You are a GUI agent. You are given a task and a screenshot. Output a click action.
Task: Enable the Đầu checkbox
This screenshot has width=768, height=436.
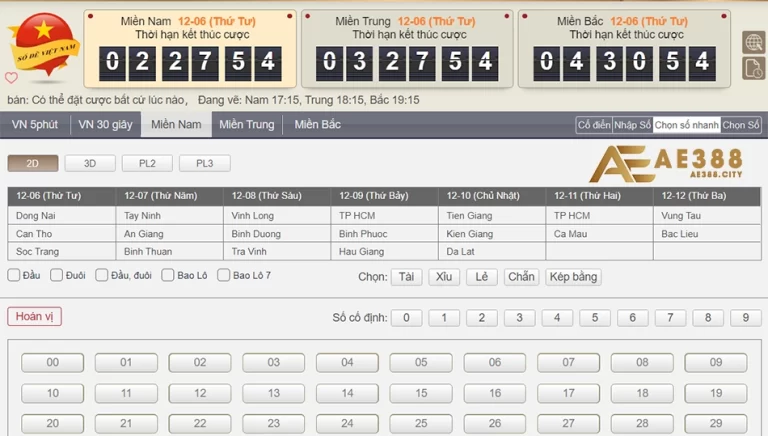pyautogui.click(x=14, y=275)
